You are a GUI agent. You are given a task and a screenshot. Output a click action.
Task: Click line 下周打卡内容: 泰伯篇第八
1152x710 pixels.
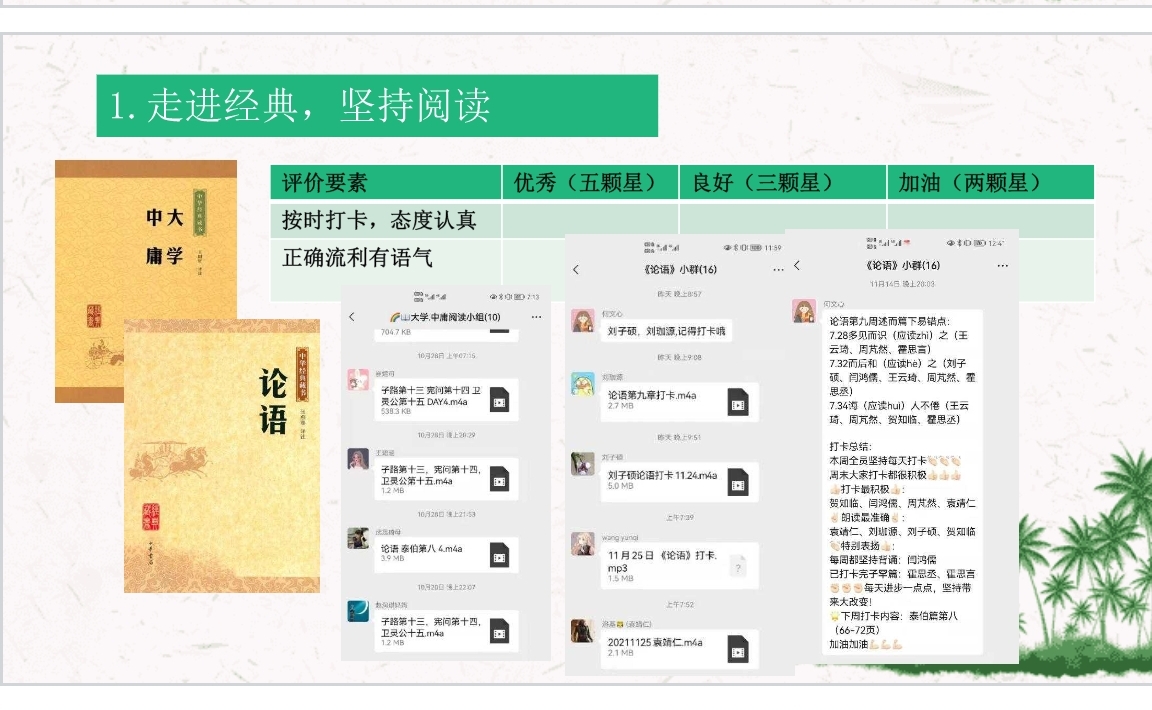click(x=894, y=616)
